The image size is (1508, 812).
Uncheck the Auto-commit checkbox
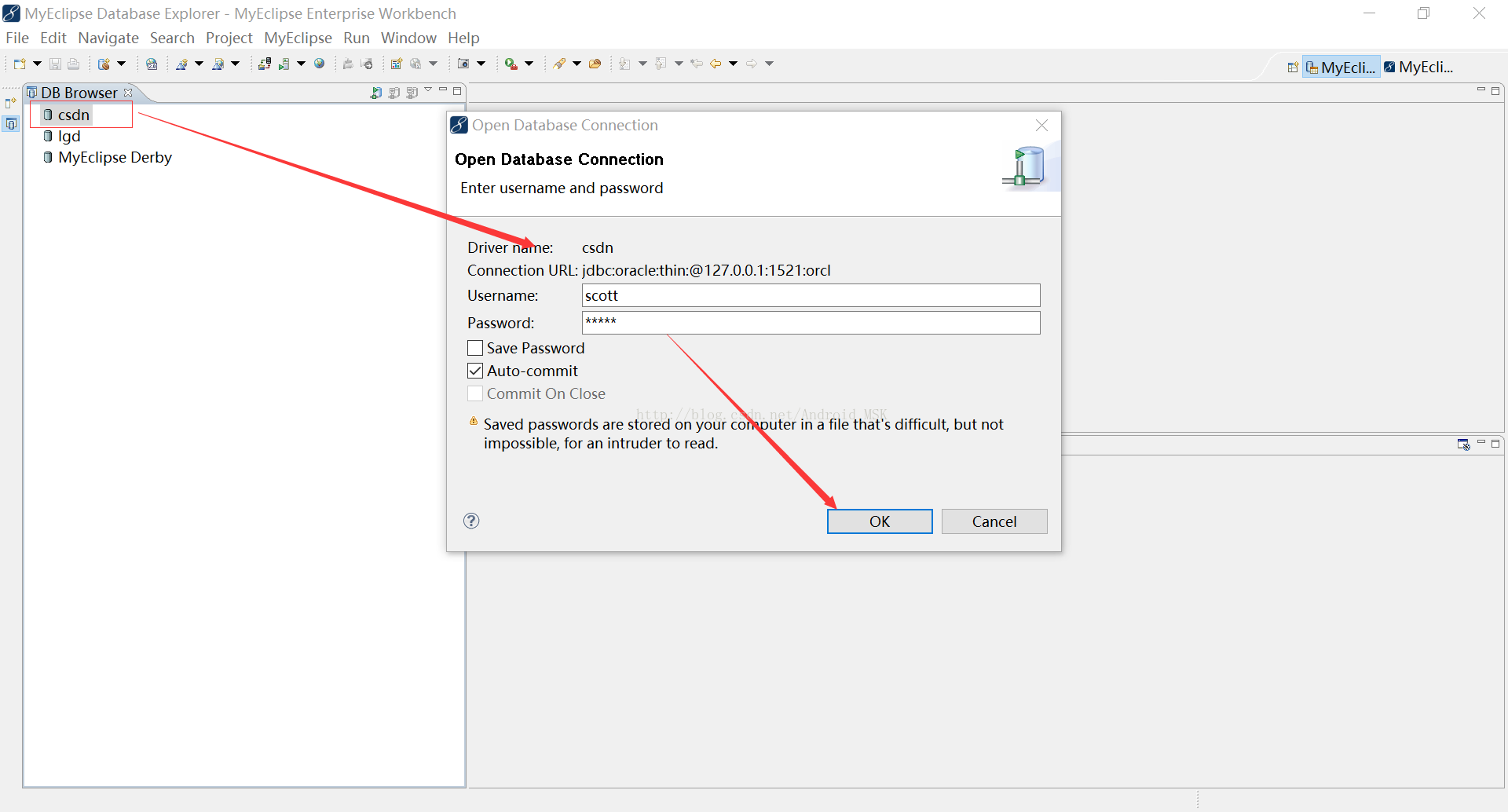tap(475, 371)
